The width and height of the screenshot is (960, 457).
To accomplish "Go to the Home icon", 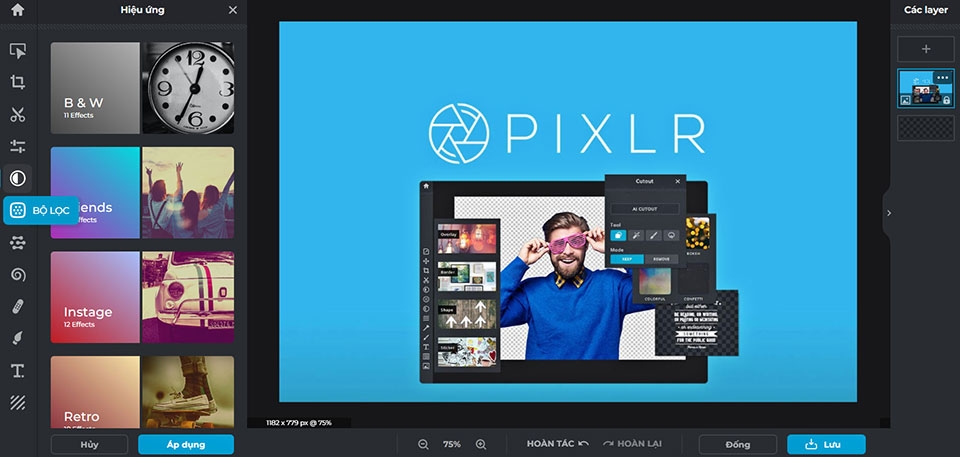I will point(18,10).
